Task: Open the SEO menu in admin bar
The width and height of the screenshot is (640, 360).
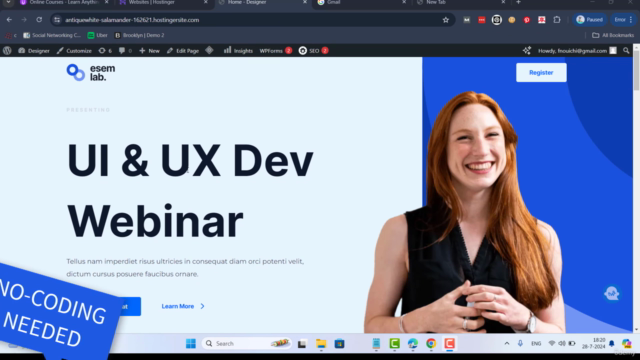Action: (313, 51)
